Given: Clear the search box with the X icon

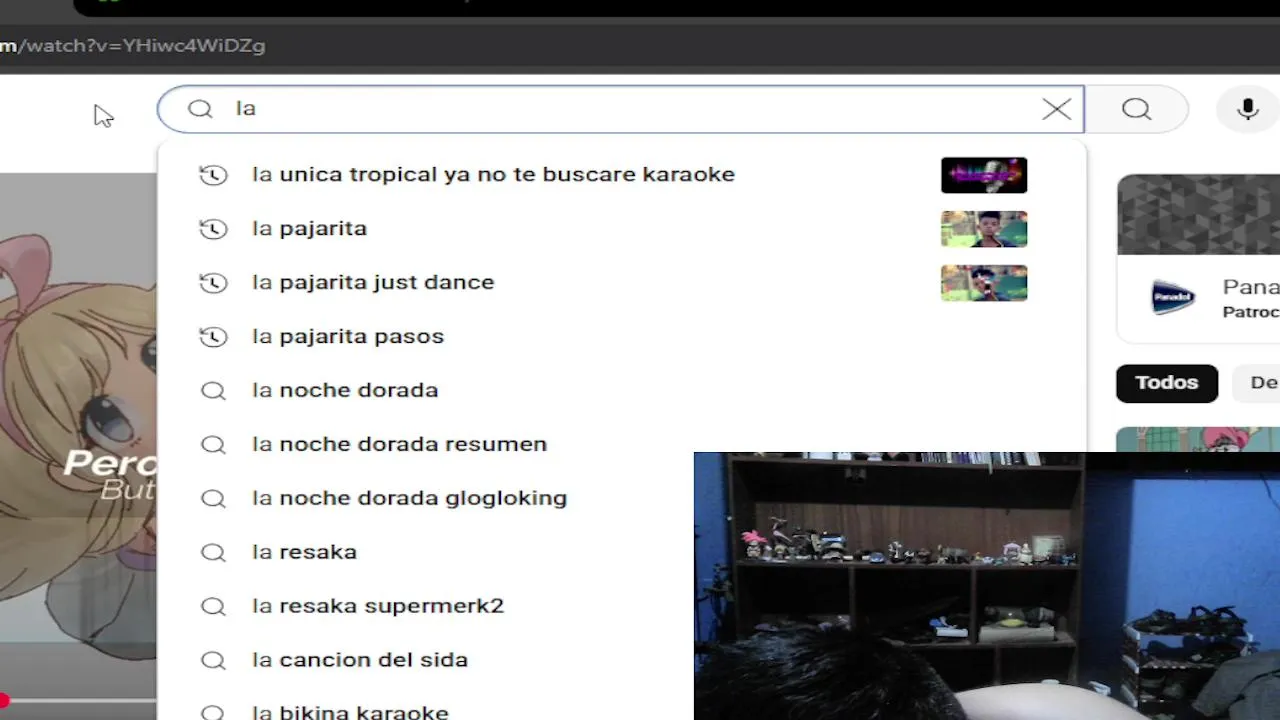Looking at the screenshot, I should 1056,109.
